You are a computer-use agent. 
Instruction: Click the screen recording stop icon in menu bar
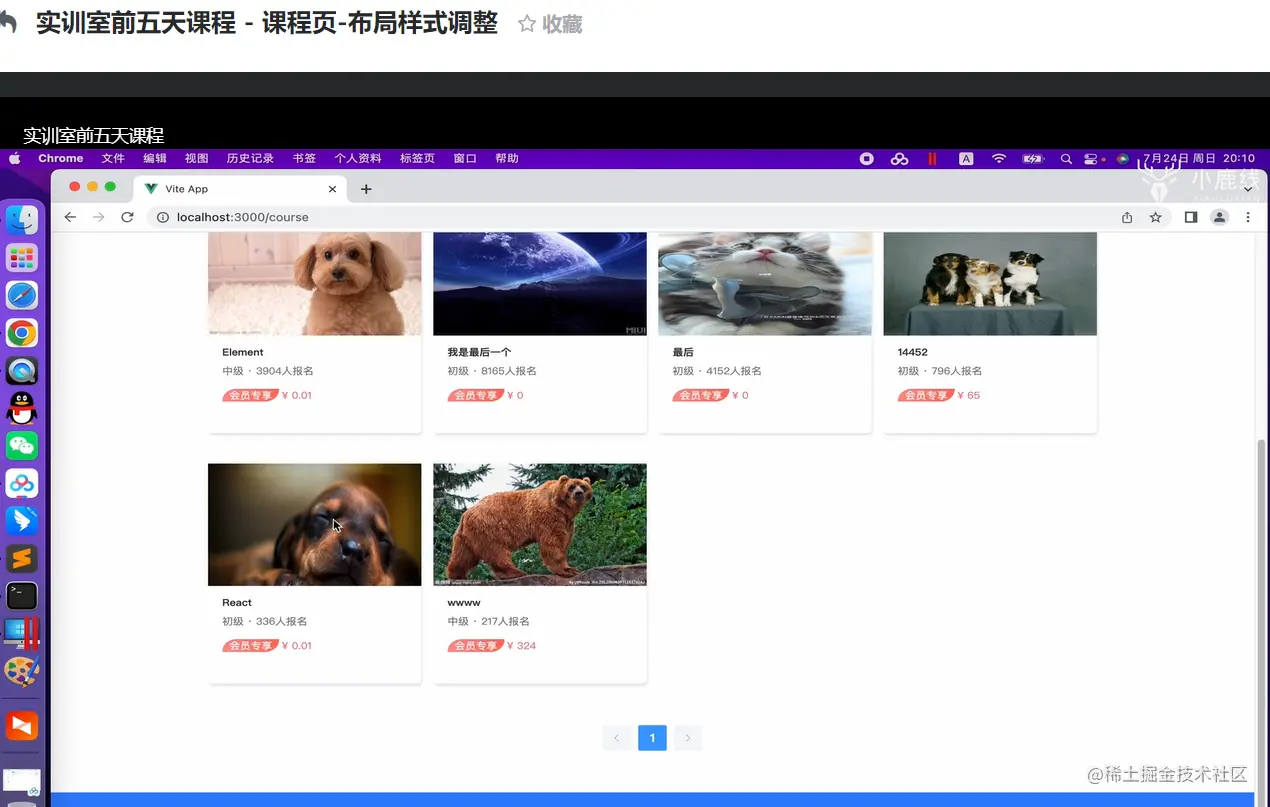point(867,158)
